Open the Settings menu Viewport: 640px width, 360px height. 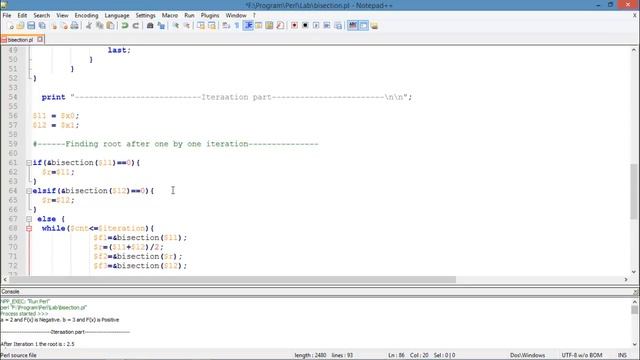pyautogui.click(x=145, y=16)
